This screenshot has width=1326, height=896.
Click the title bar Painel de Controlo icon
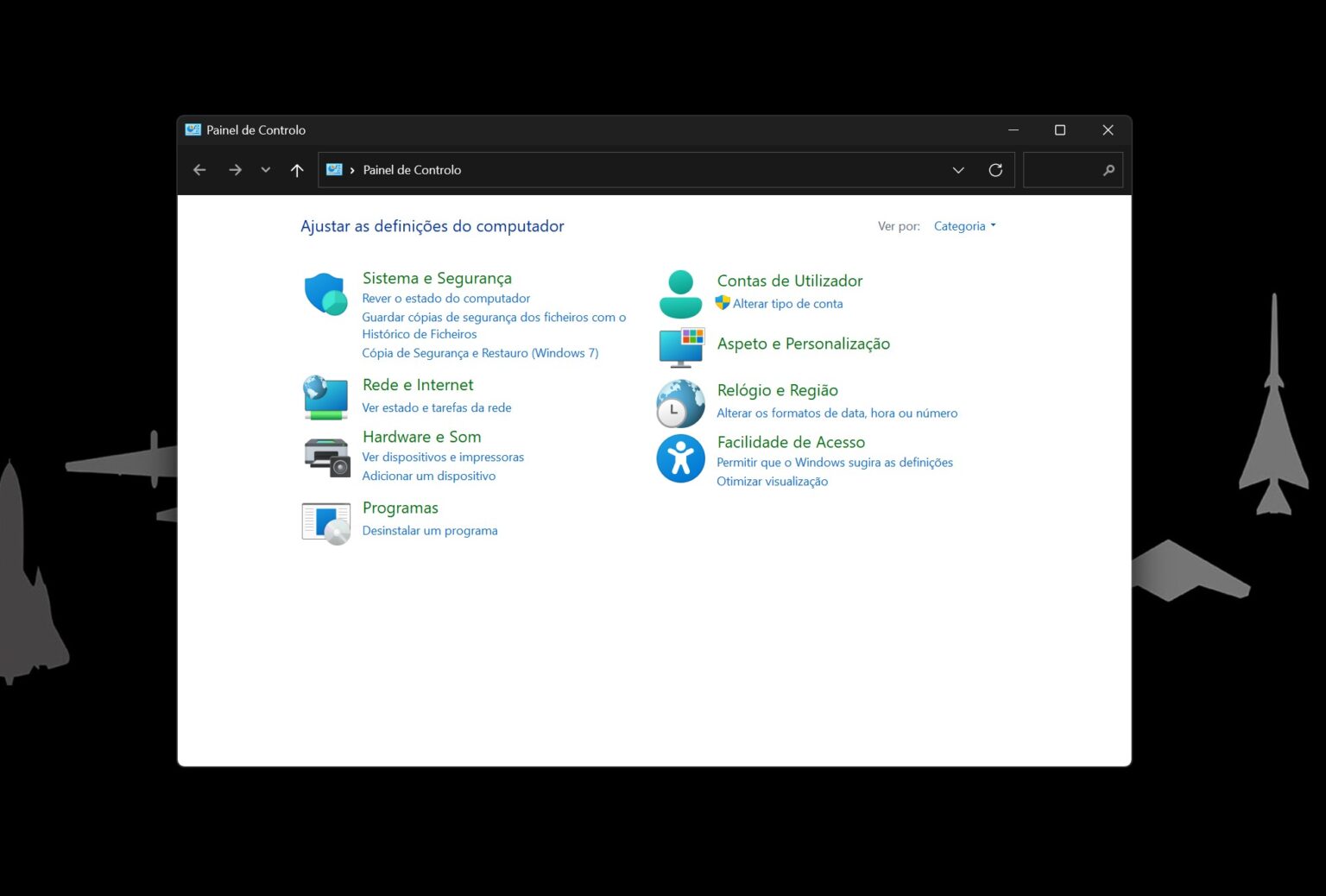[x=193, y=129]
